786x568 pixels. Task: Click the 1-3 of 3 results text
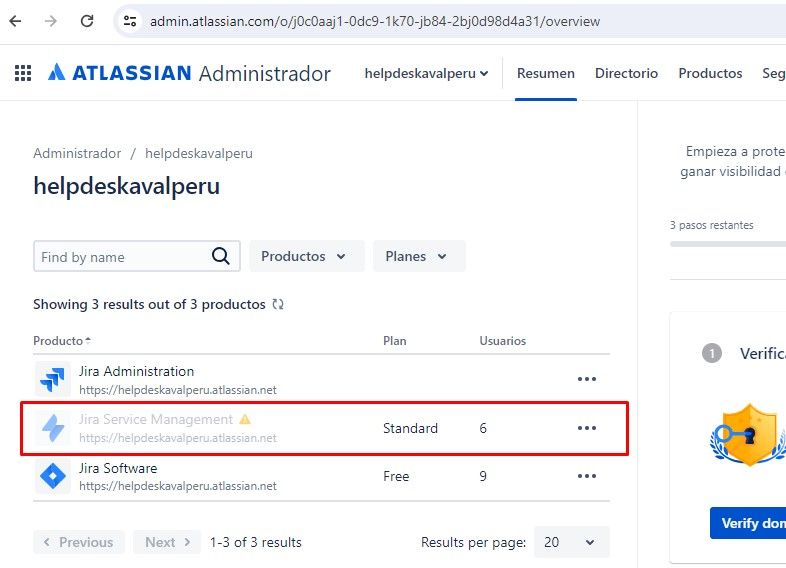click(x=256, y=542)
